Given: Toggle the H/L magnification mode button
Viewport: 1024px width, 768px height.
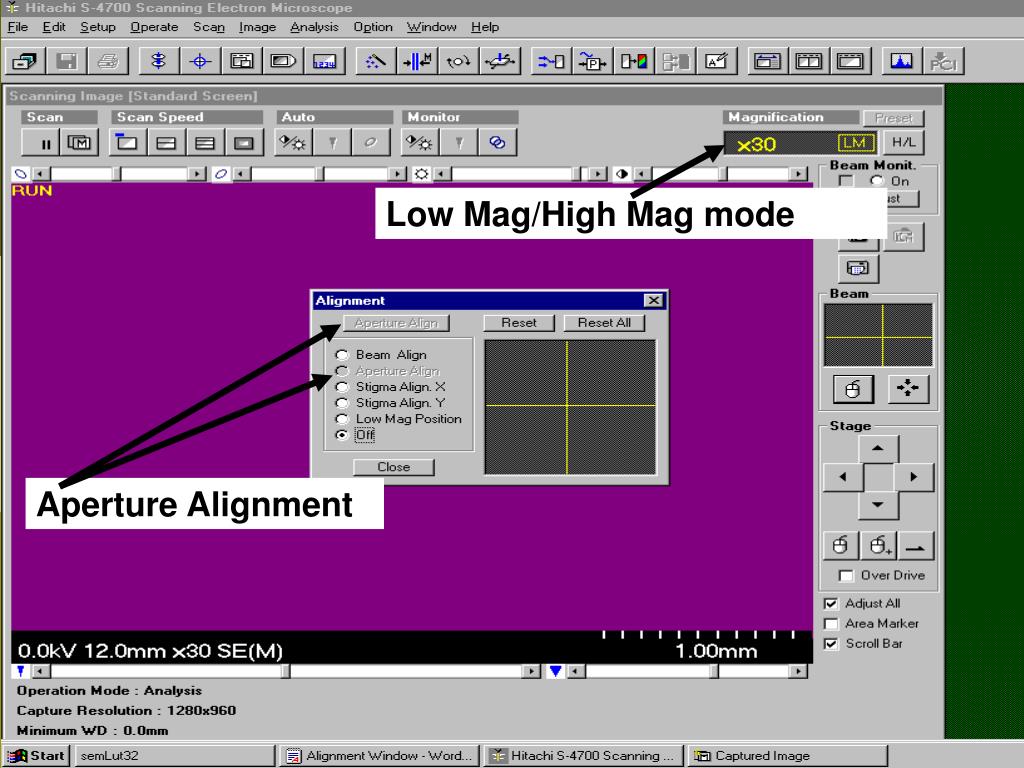Looking at the screenshot, I should point(903,142).
